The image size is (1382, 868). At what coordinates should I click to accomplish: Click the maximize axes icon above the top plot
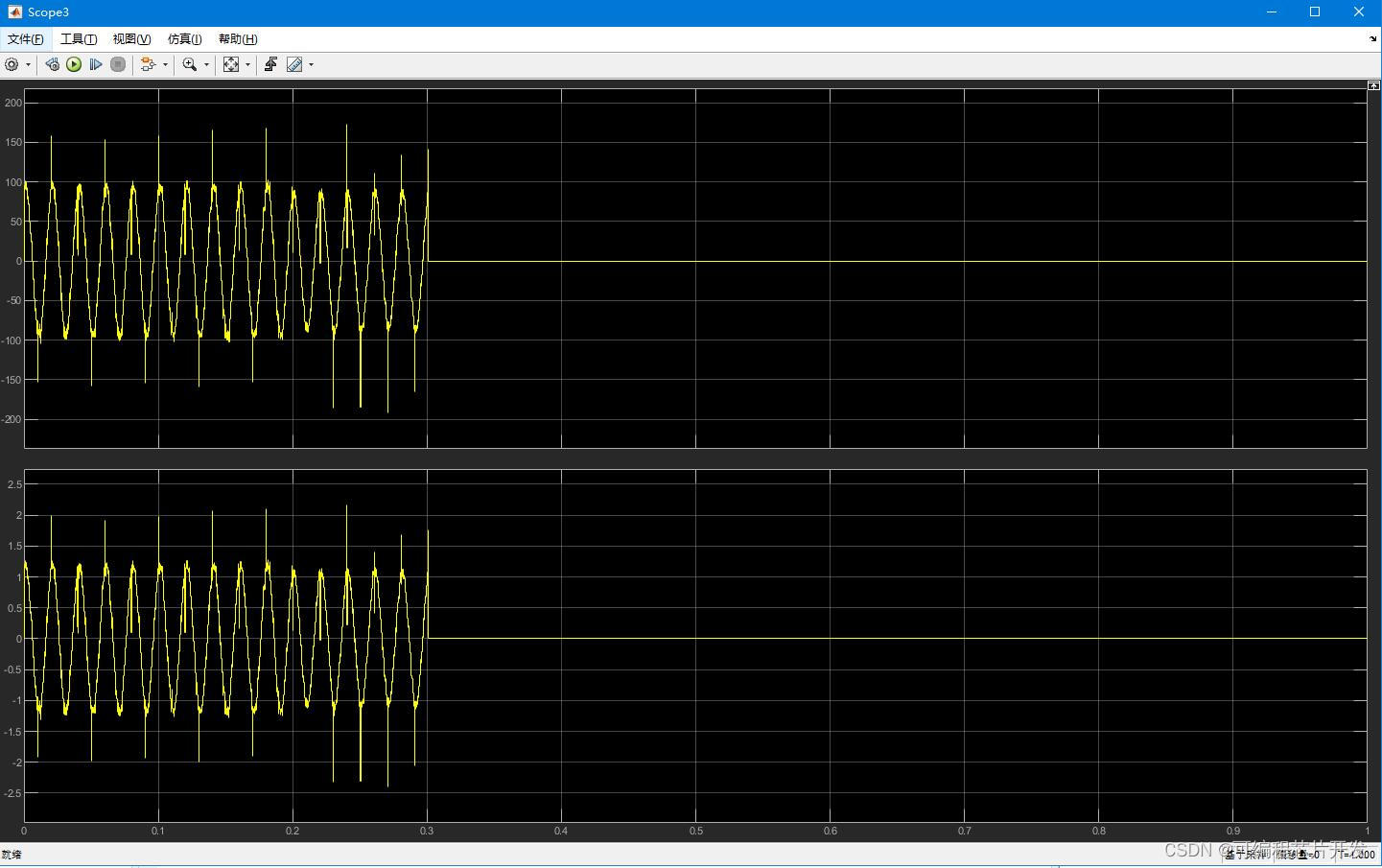tap(1373, 86)
